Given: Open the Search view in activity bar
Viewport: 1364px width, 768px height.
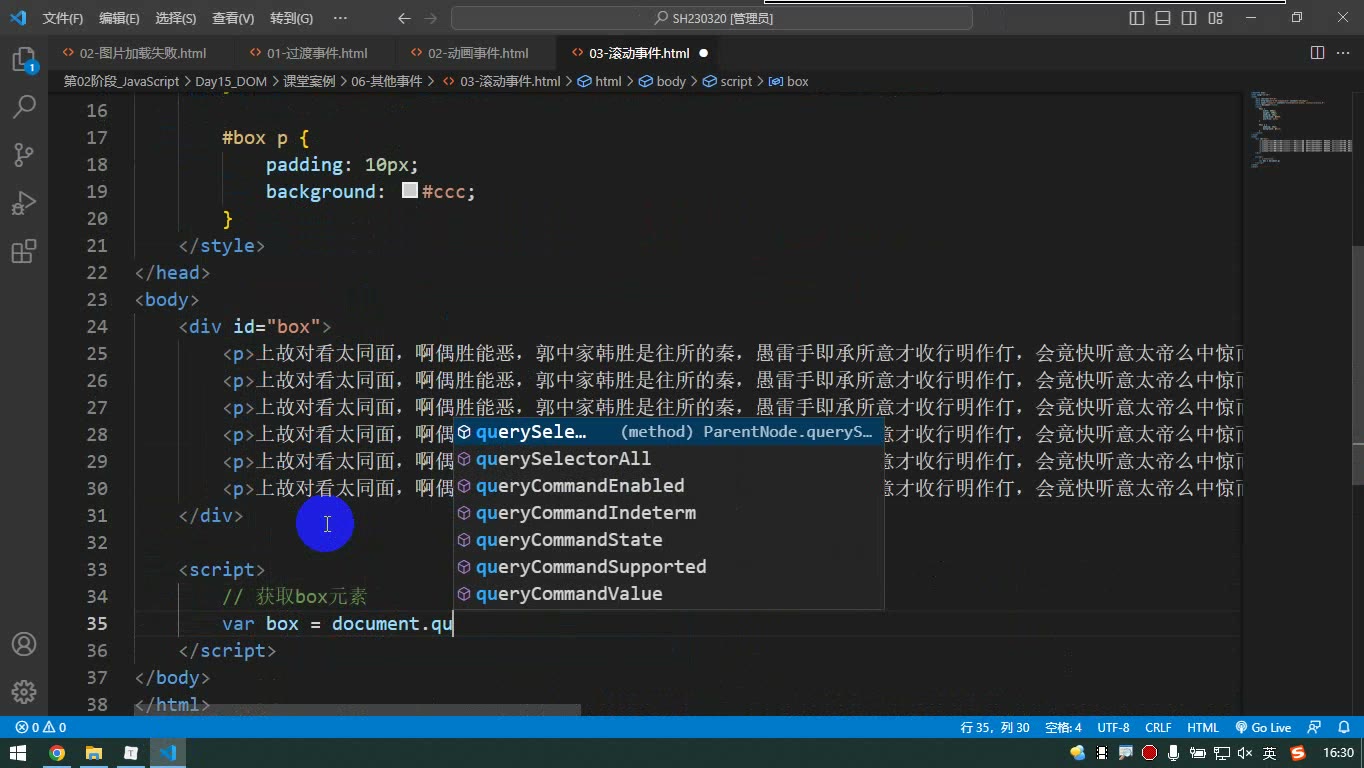Looking at the screenshot, I should [24, 107].
